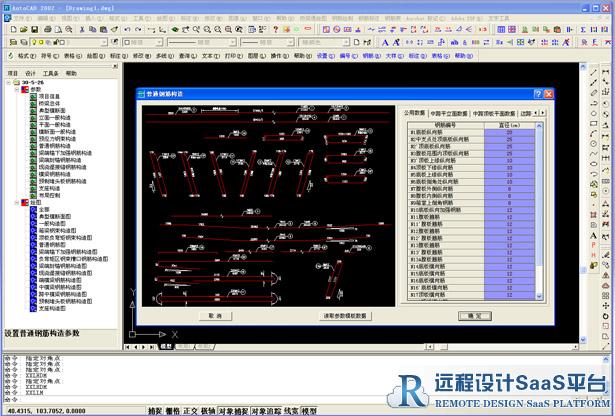Toggle 对象捕捉 object snap in the status bar

[232, 410]
